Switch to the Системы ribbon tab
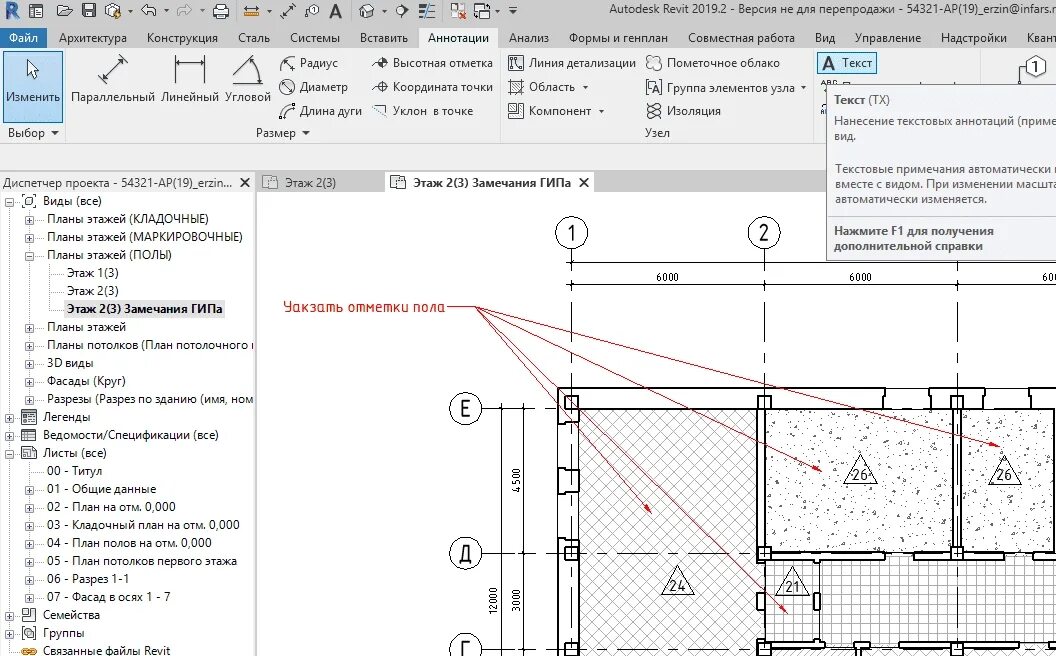 [315, 38]
